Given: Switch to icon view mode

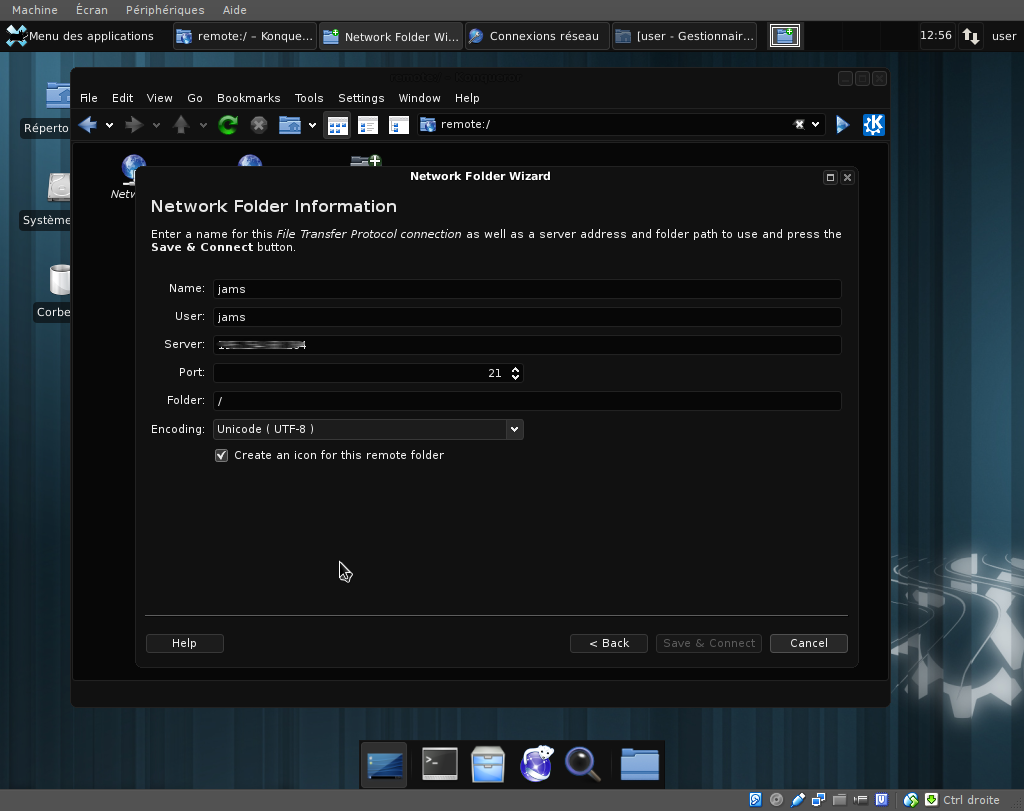Looking at the screenshot, I should coord(338,125).
